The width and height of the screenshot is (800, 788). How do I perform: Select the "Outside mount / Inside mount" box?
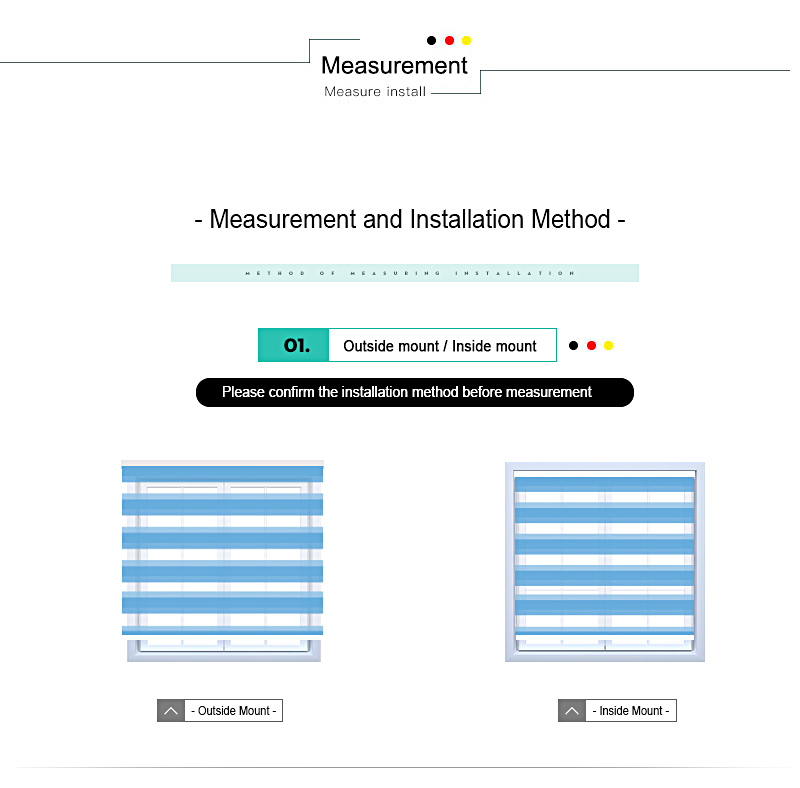point(441,346)
